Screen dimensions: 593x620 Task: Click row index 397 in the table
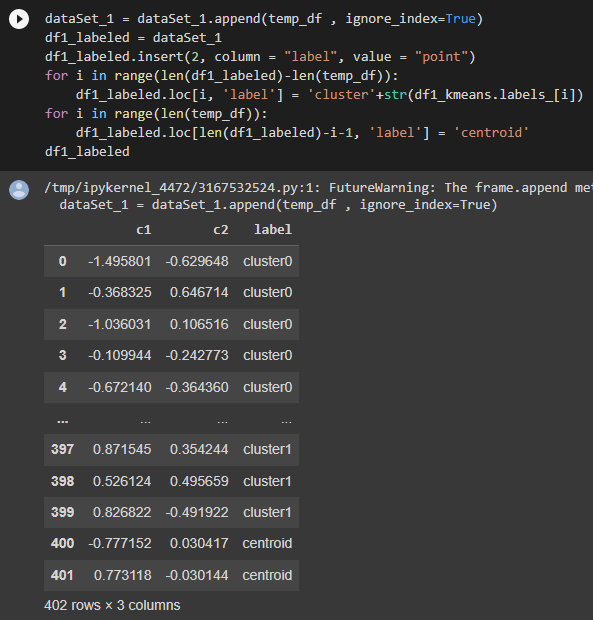tap(62, 450)
